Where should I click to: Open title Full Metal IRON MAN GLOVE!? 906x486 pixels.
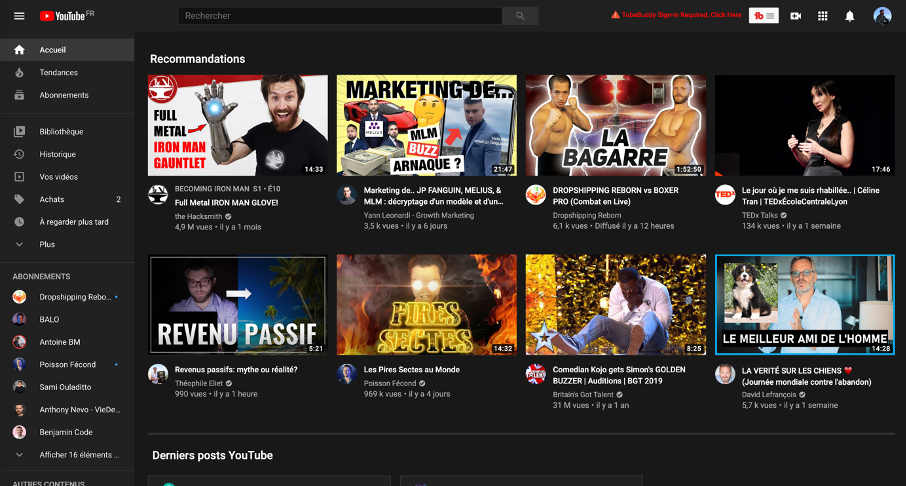point(226,202)
